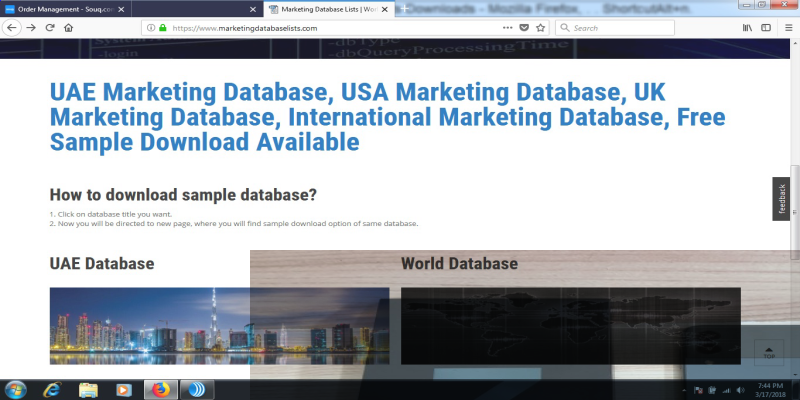Toggle the sidebars icon

click(766, 28)
